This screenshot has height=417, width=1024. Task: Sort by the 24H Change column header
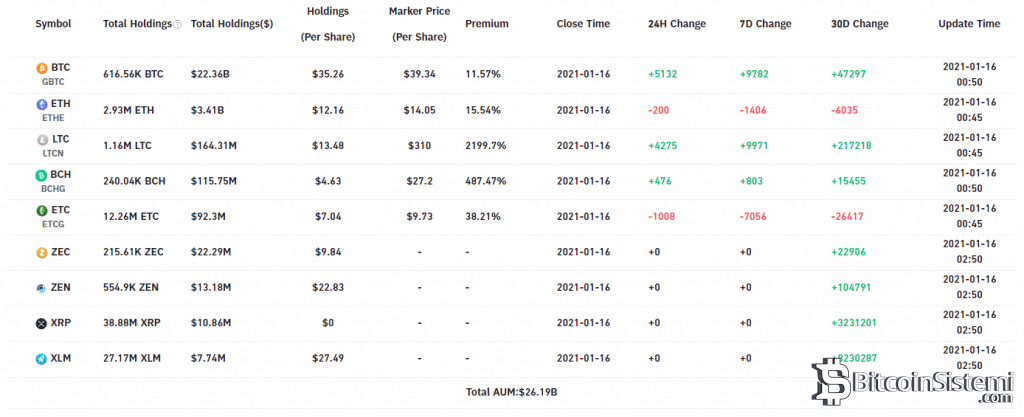[x=677, y=23]
